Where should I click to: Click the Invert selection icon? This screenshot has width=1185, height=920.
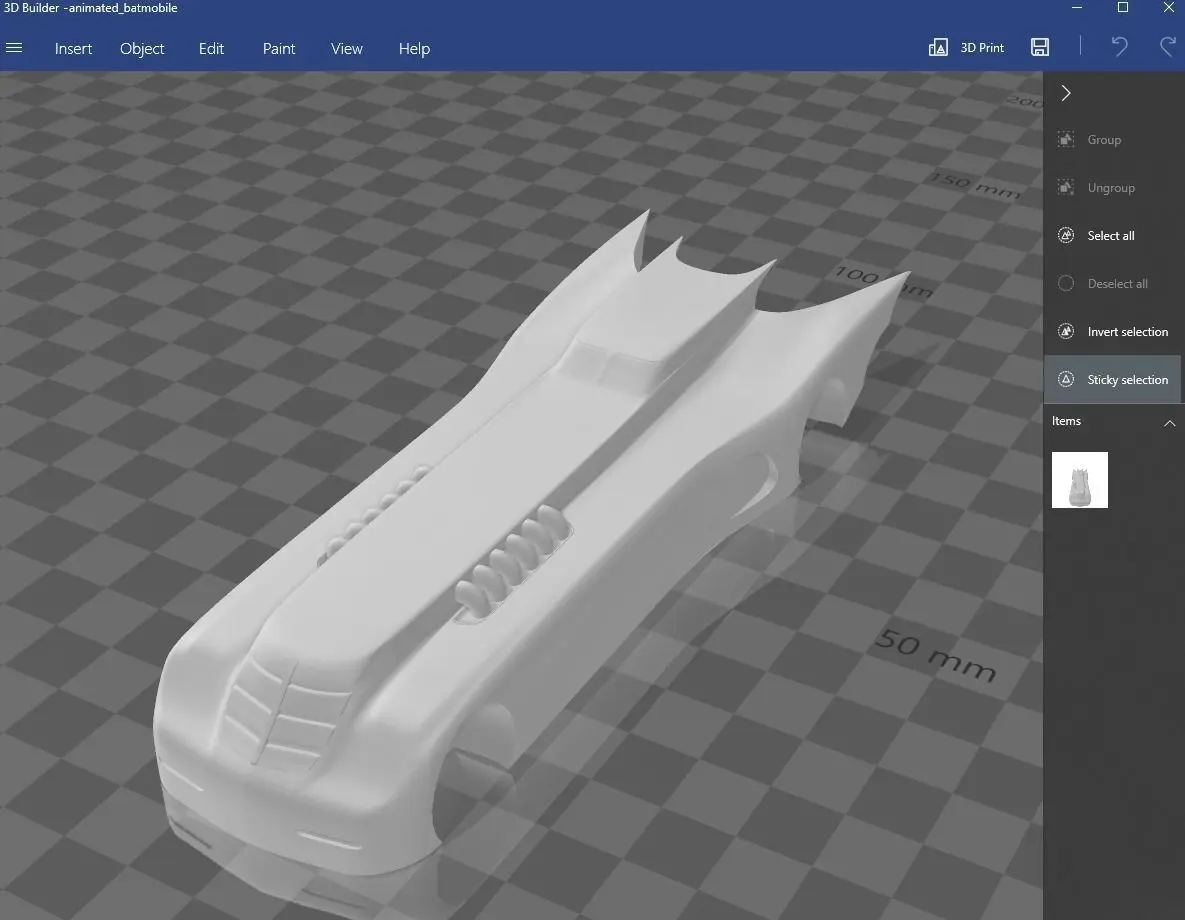pyautogui.click(x=1066, y=331)
